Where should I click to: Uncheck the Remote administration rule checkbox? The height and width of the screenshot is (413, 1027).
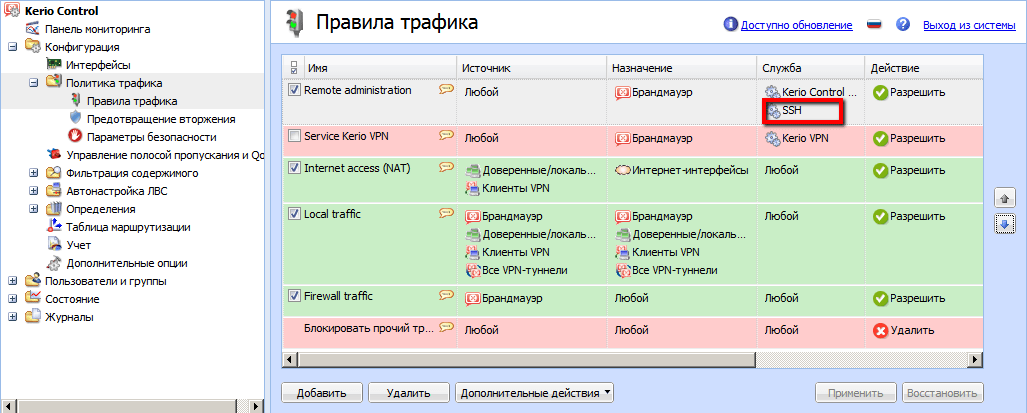point(295,90)
